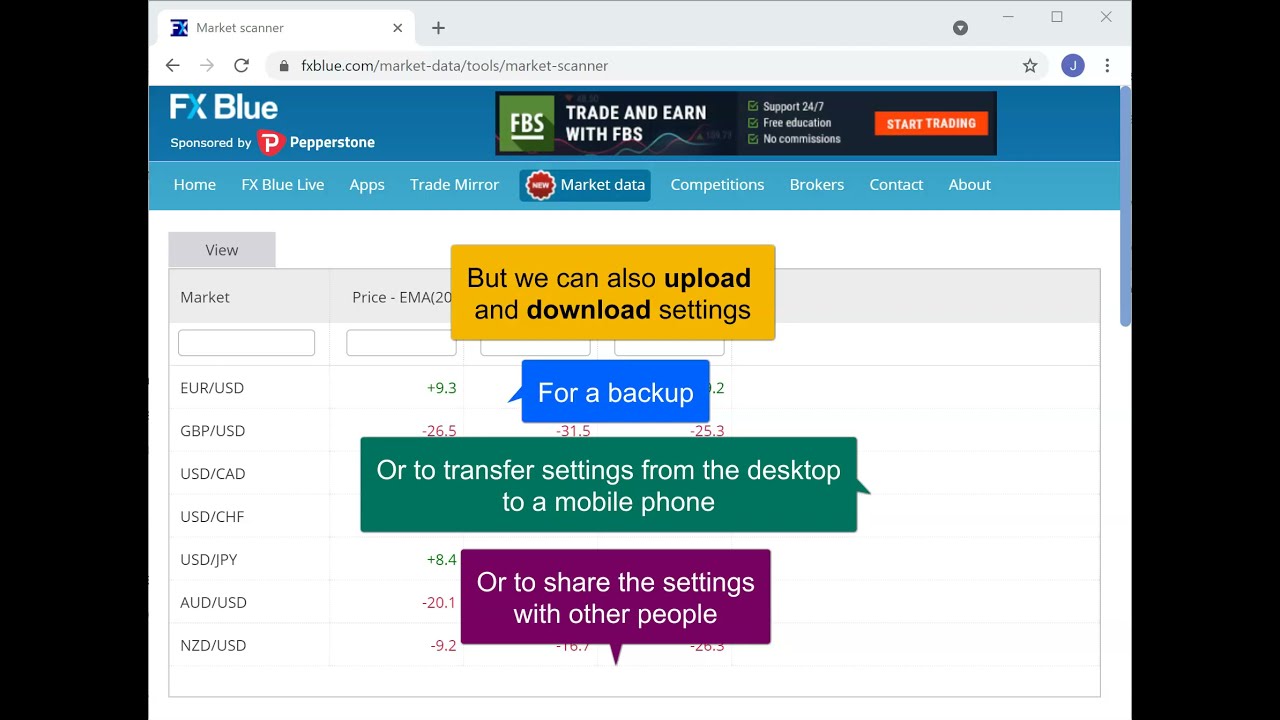Open the Home menu item
Image resolution: width=1280 pixels, height=720 pixels.
pyautogui.click(x=195, y=185)
